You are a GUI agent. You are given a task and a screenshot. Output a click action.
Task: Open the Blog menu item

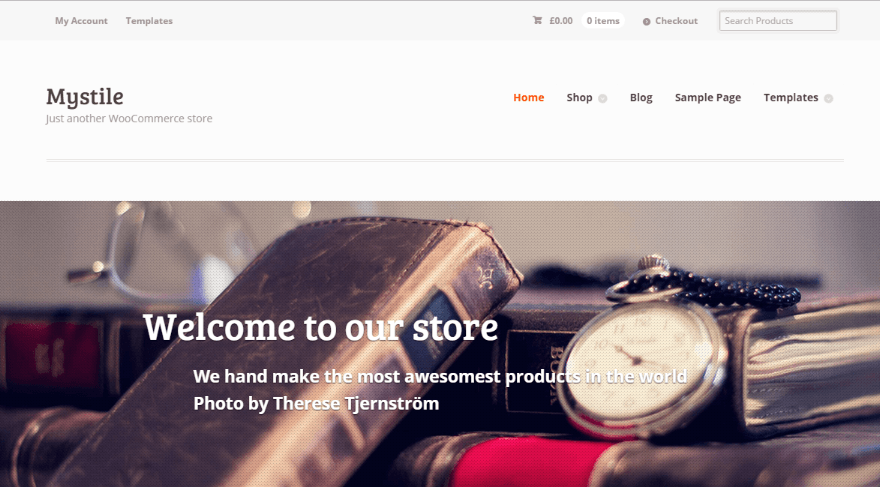click(x=641, y=98)
